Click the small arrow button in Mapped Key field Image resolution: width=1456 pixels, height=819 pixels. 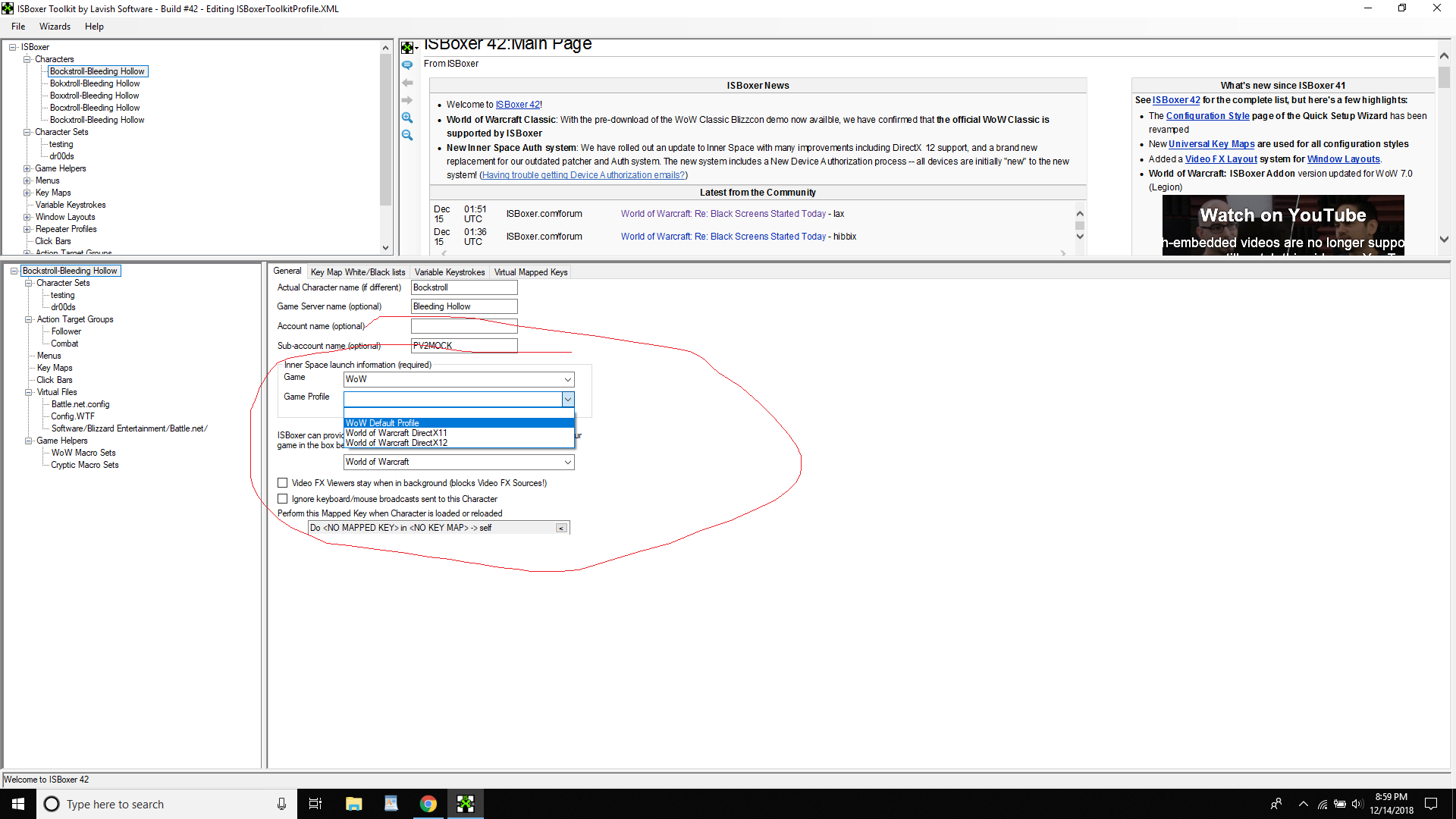tap(561, 528)
